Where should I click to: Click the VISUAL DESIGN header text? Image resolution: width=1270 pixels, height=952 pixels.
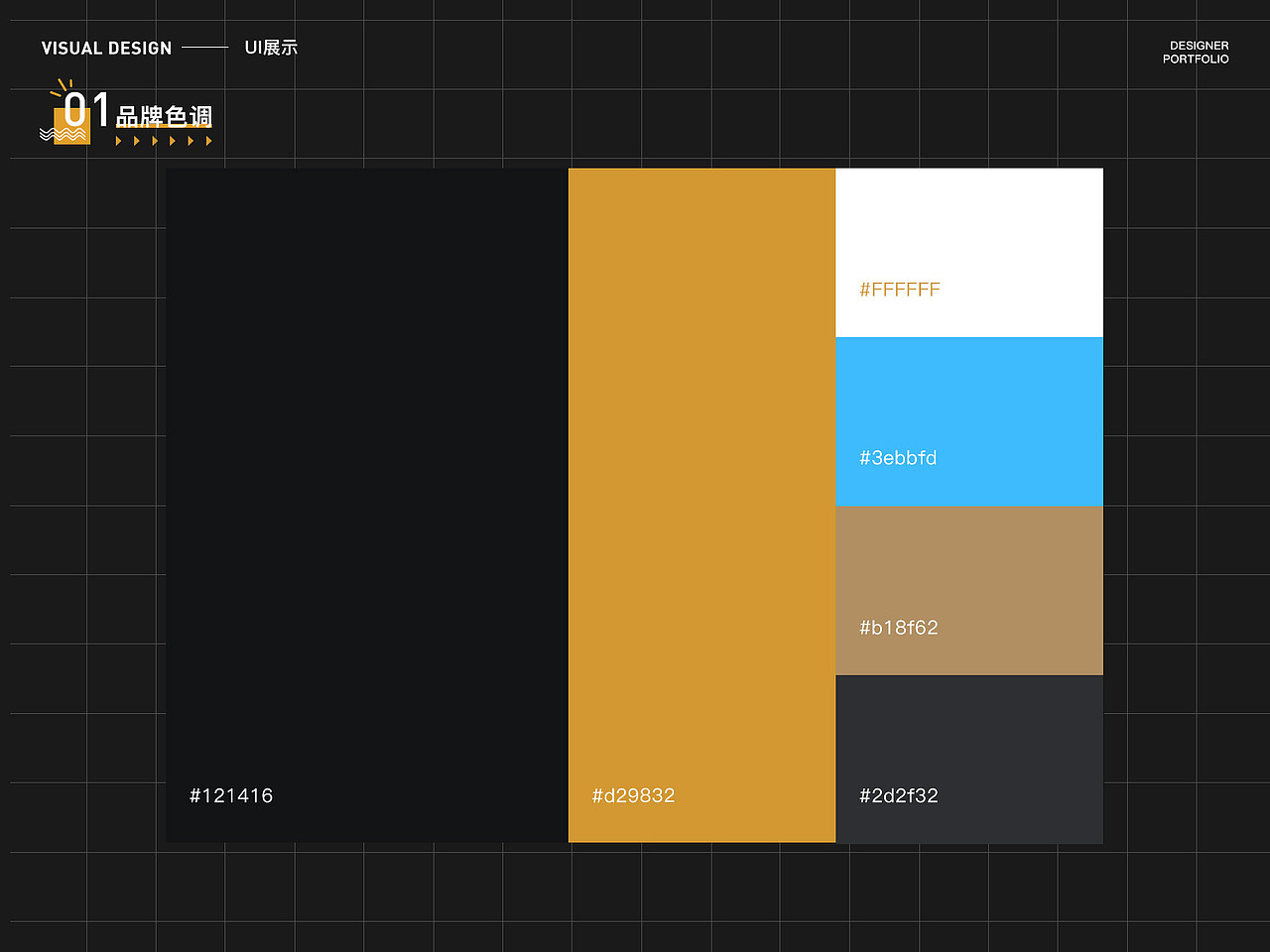pos(106,49)
